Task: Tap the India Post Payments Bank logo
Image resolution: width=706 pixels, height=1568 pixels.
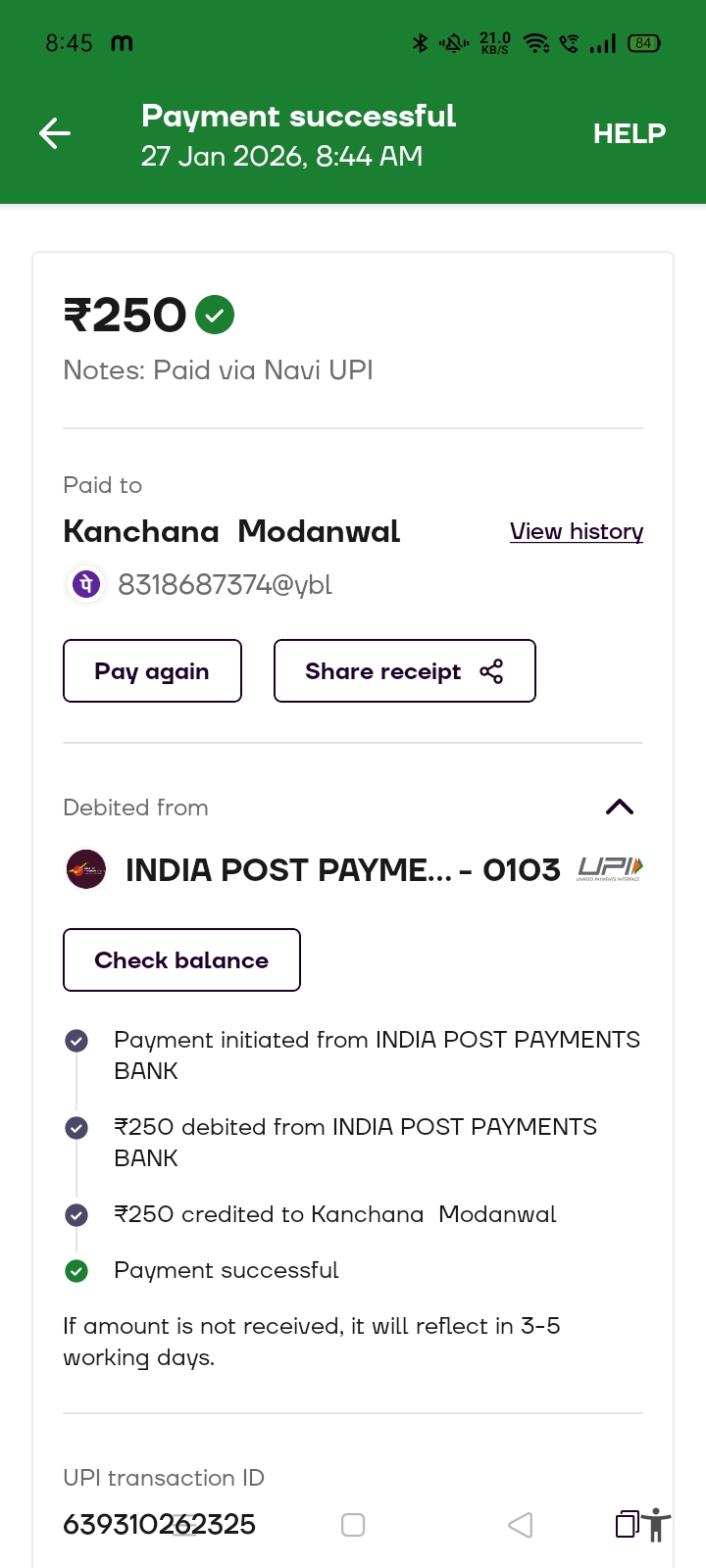Action: pos(86,869)
